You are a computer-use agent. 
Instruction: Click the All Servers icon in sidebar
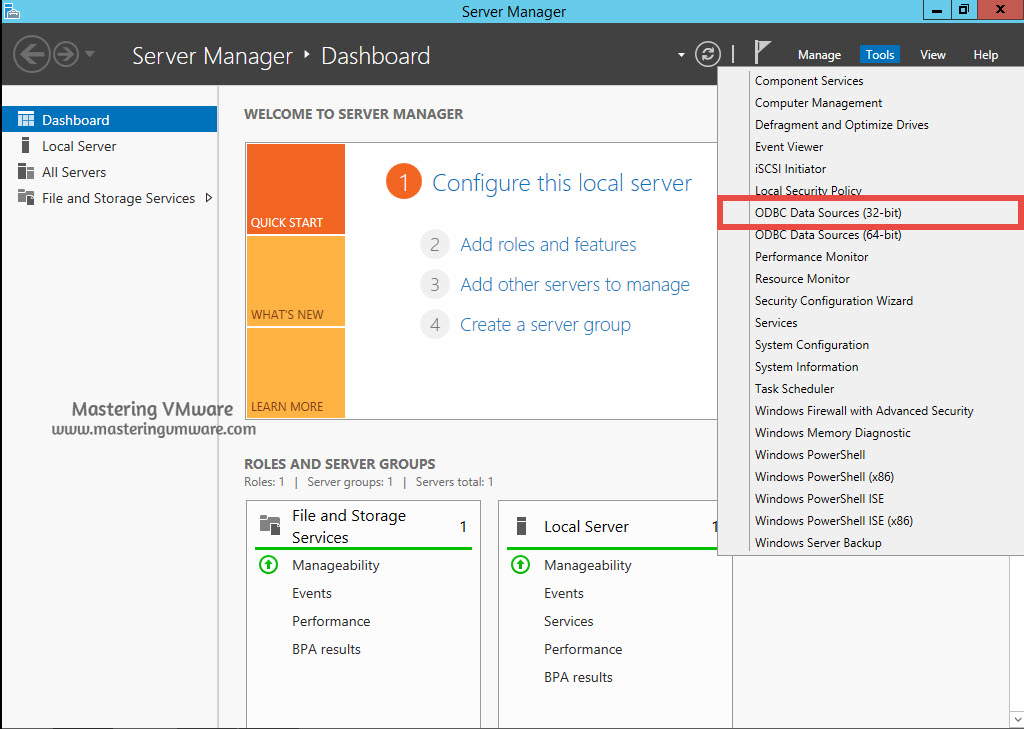pos(26,171)
